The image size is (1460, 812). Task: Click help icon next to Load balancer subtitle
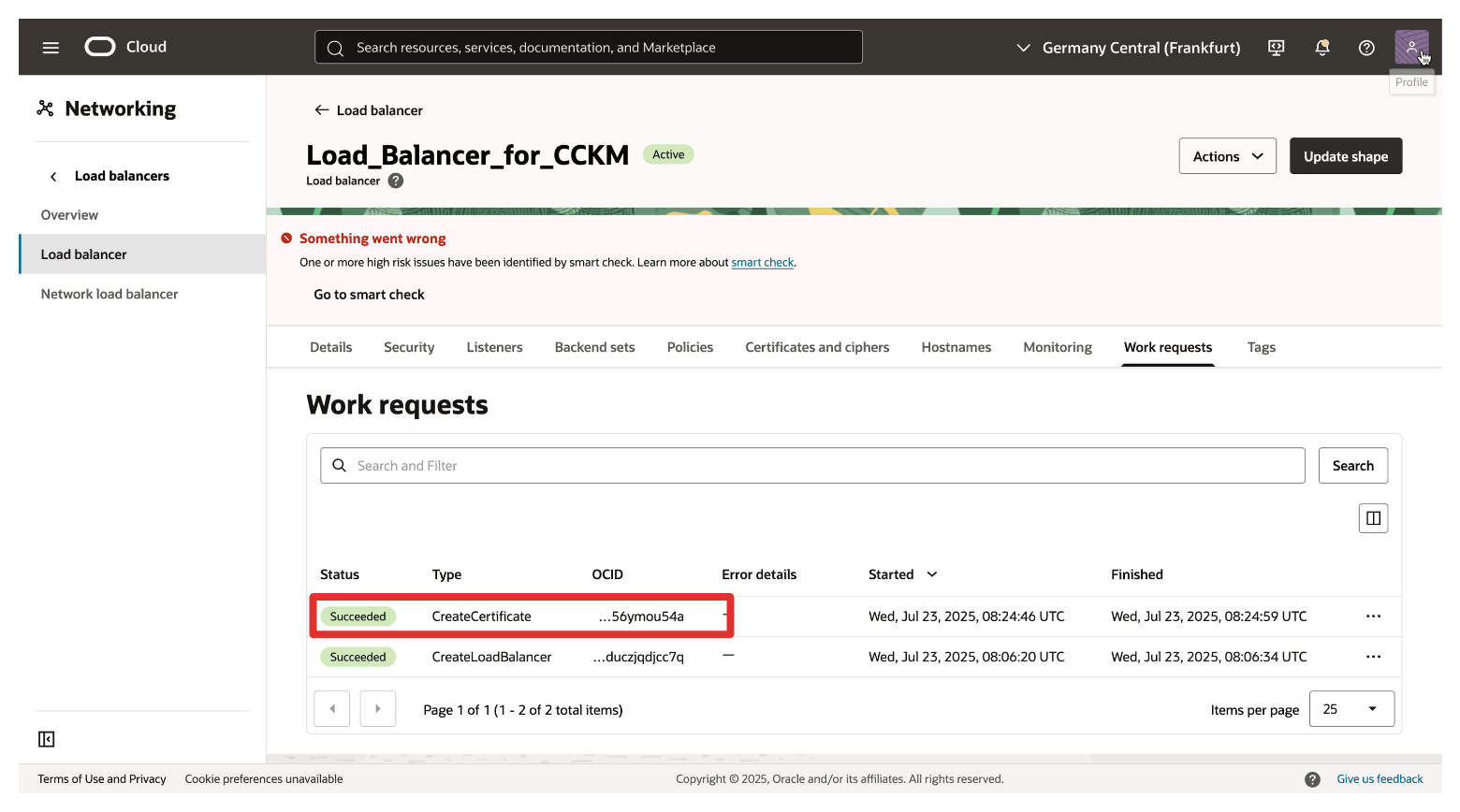(396, 181)
